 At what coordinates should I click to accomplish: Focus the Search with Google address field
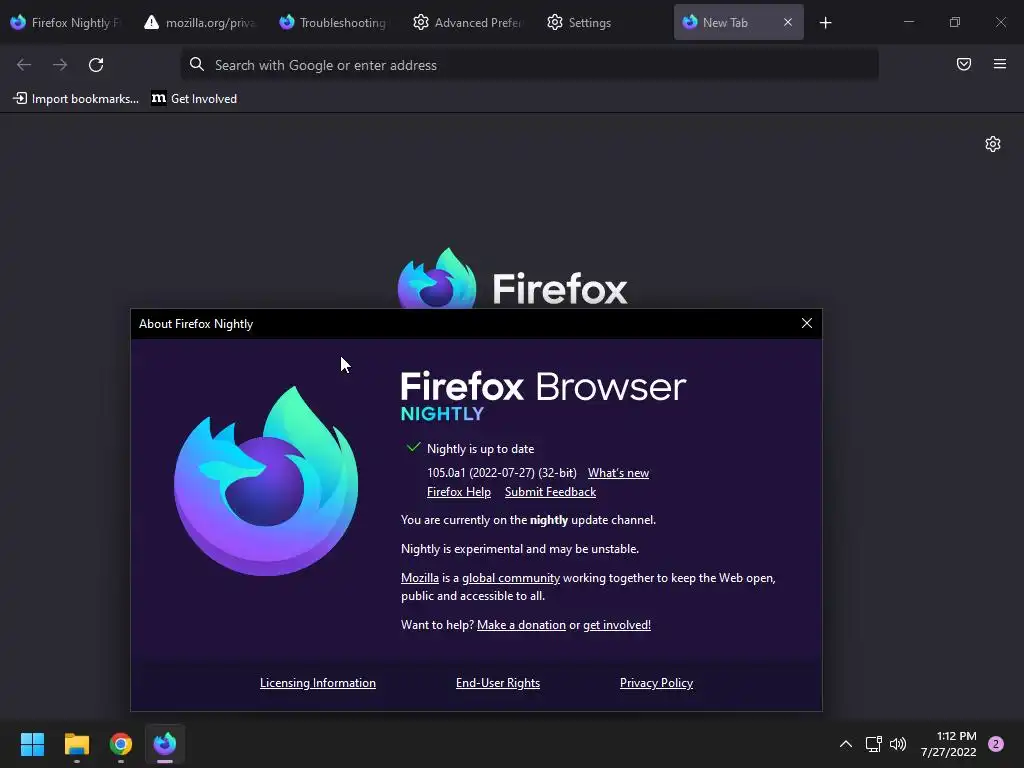click(529, 65)
